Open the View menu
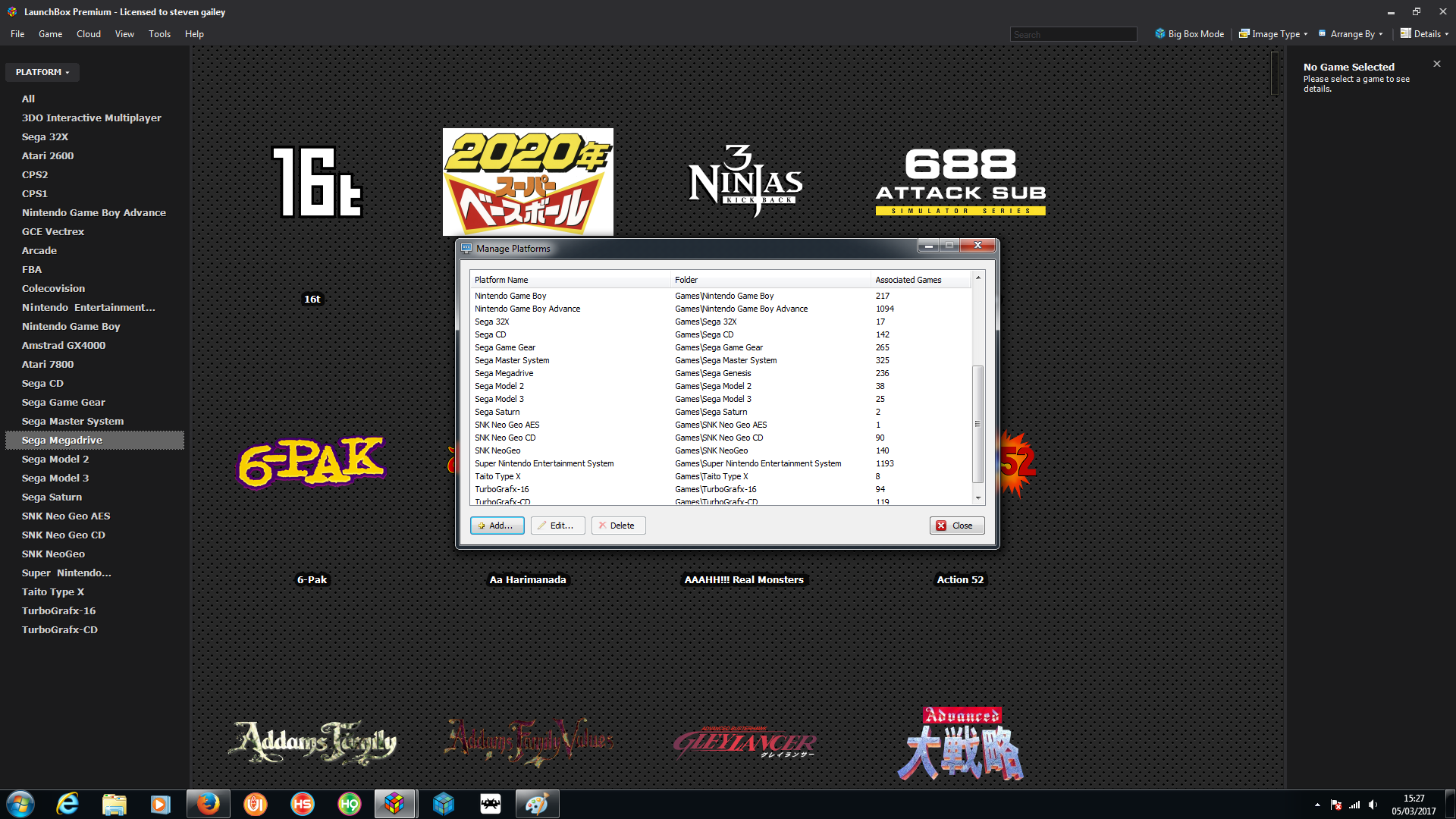The width and height of the screenshot is (1456, 819). tap(124, 34)
